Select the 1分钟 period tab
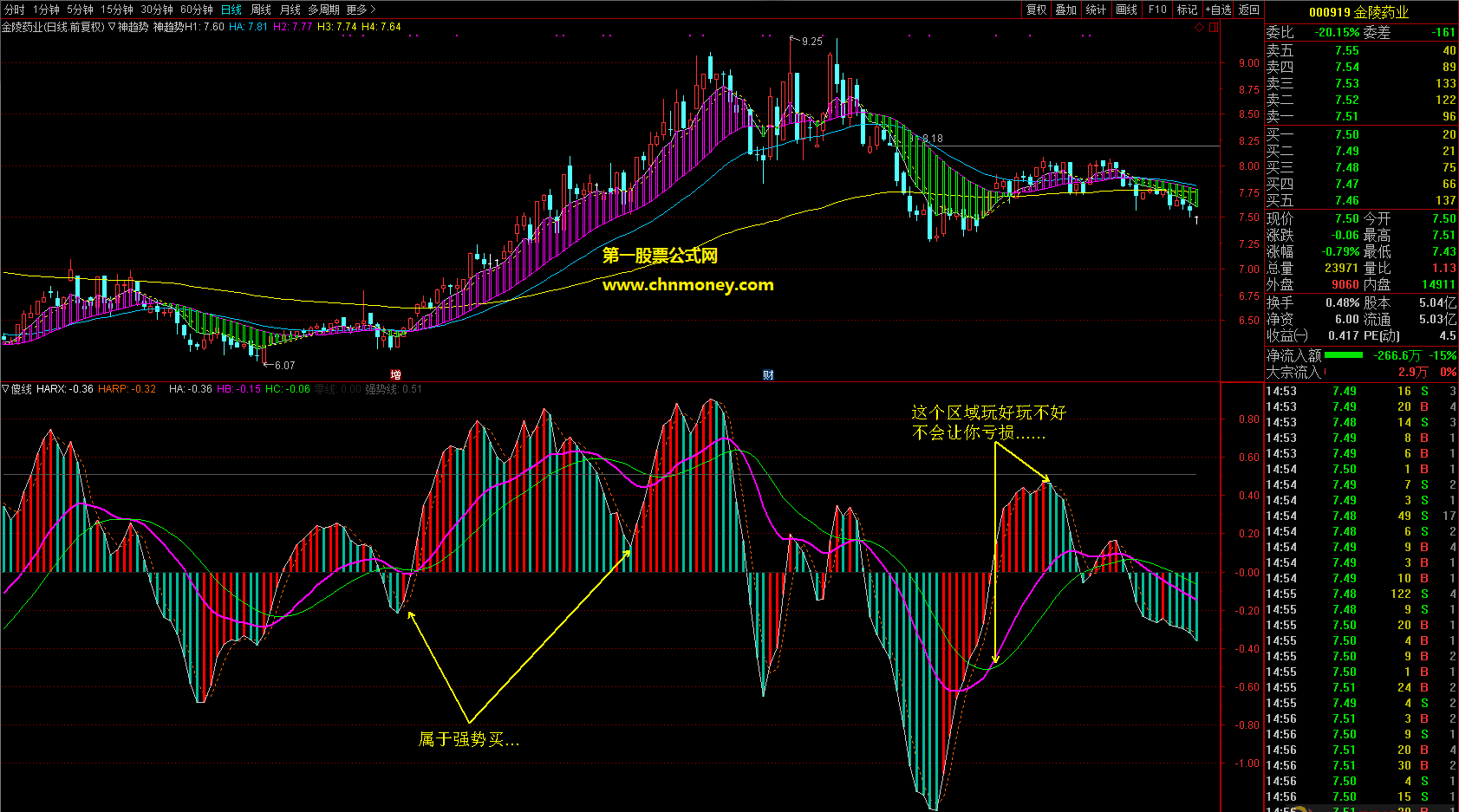This screenshot has height=812, width=1459. (46, 10)
